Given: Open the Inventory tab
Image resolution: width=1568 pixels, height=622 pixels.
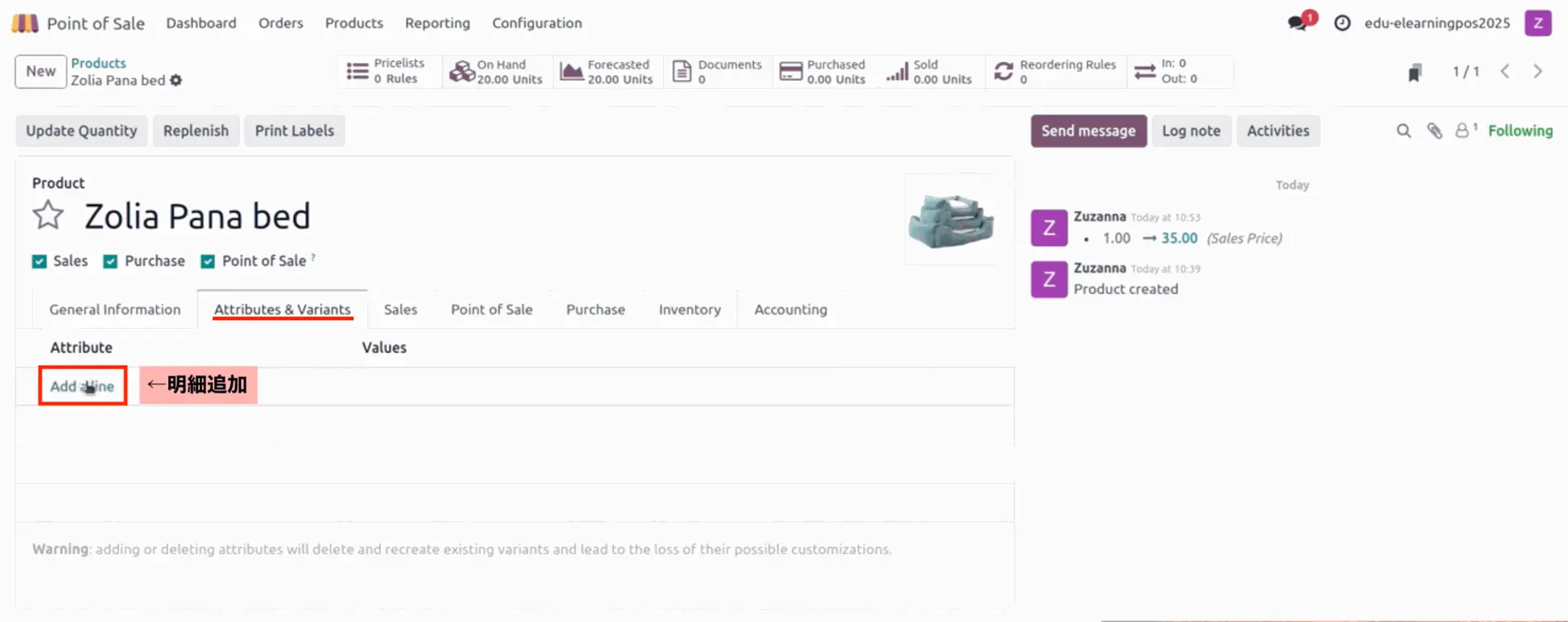Looking at the screenshot, I should pyautogui.click(x=689, y=309).
